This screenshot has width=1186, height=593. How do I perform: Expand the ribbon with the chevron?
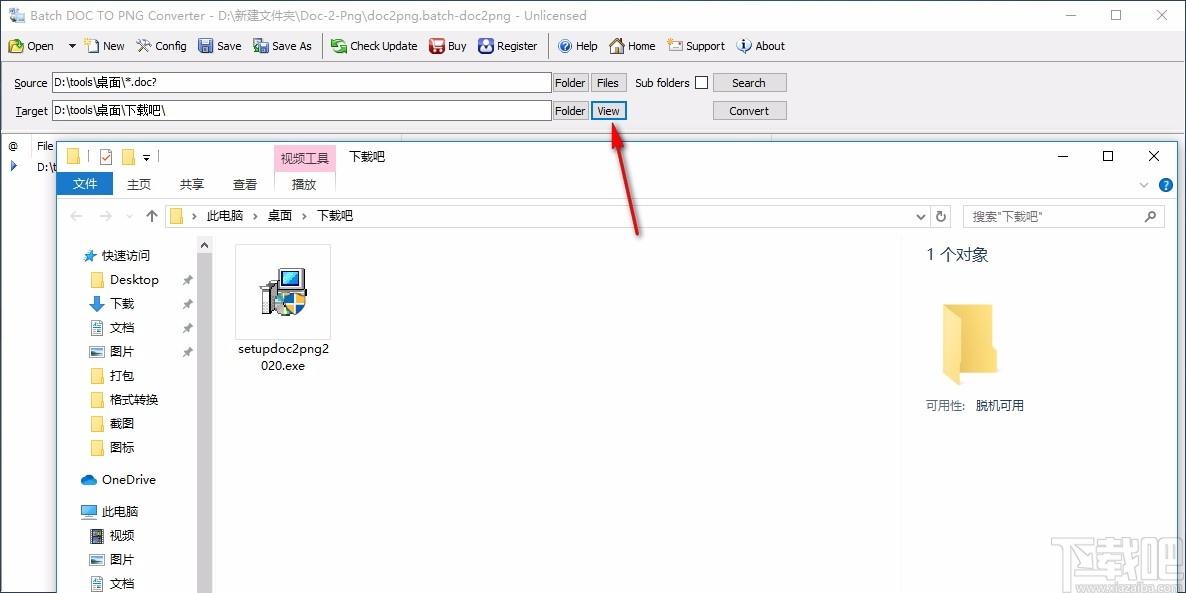[1143, 185]
